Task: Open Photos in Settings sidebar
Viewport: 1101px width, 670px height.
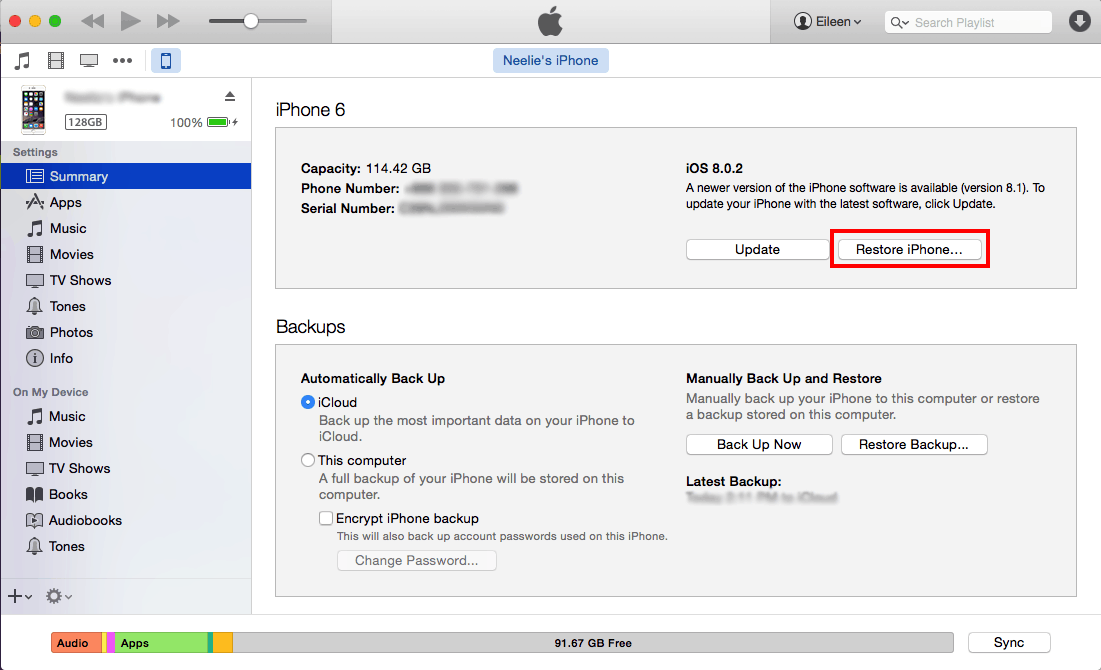Action: 126,332
